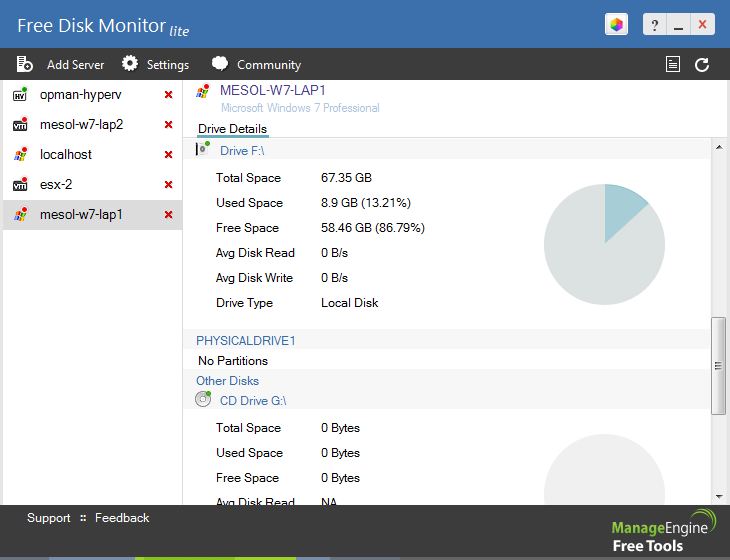Click the VM icon beside esx-2
This screenshot has height=560, width=730.
click(x=20, y=184)
